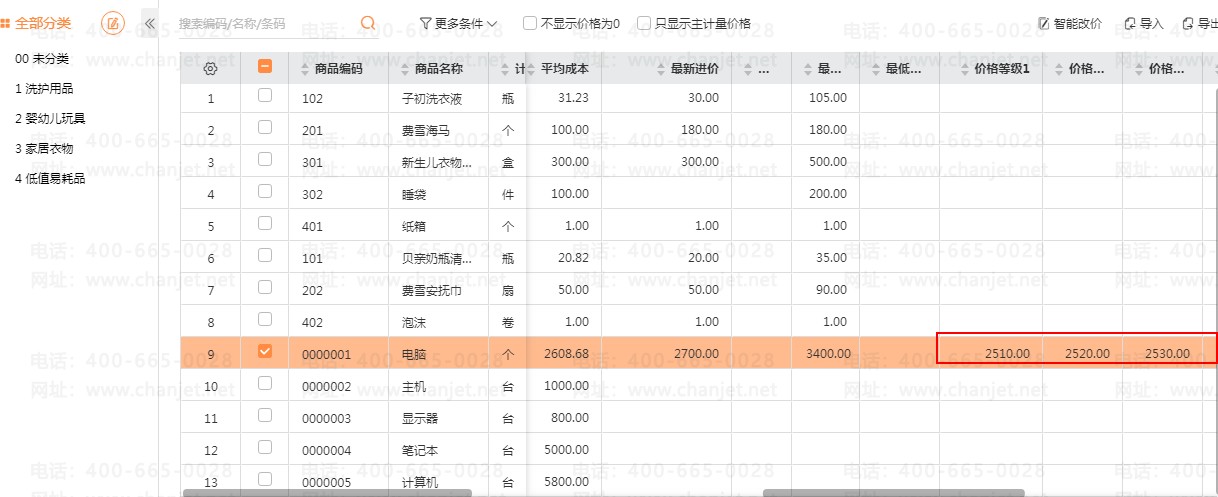This screenshot has height=497, width=1218.
Task: Enable 不显示价格为0 checkbox
Action: 531,23
